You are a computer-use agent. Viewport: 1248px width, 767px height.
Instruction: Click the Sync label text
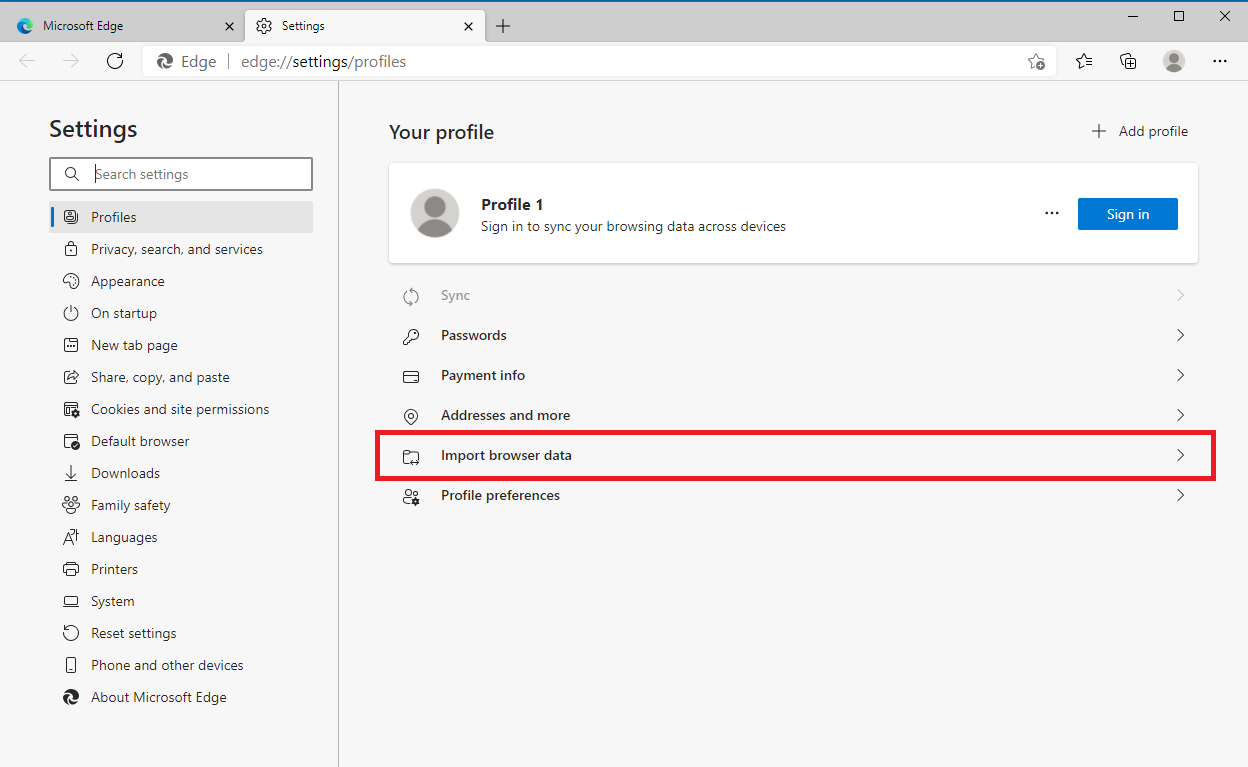[455, 295]
